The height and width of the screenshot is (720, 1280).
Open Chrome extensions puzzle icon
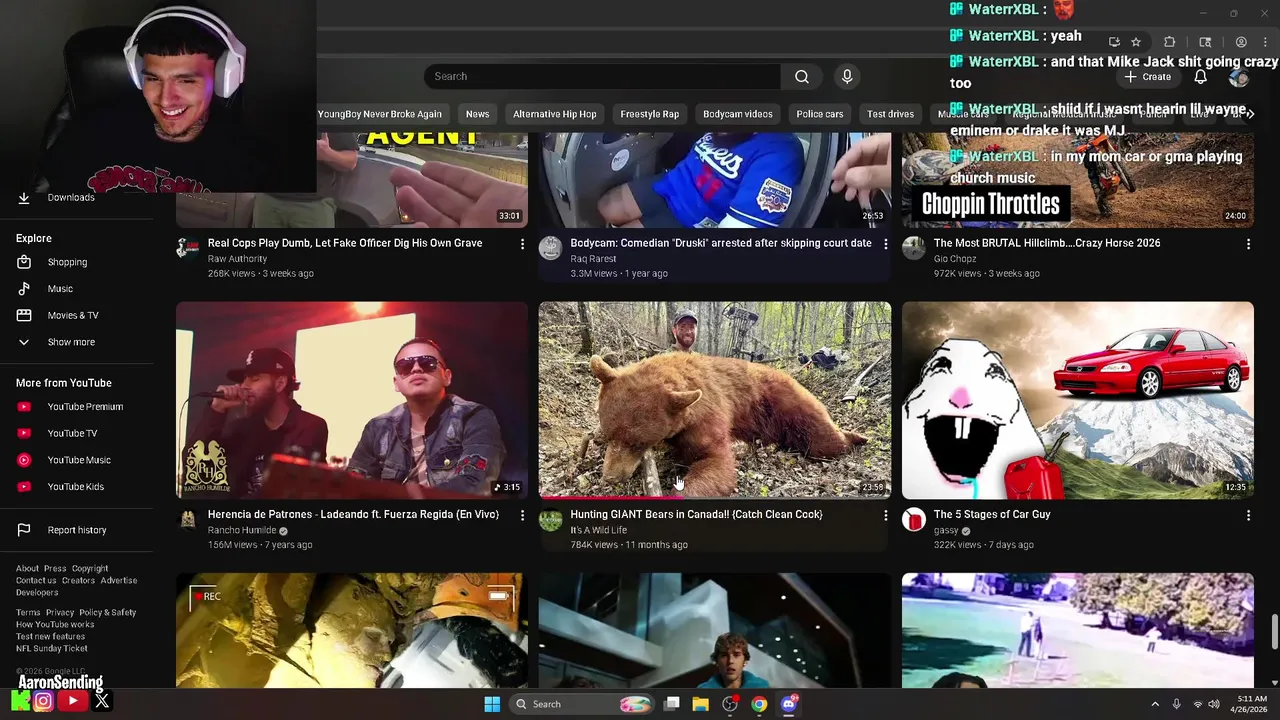point(1169,42)
